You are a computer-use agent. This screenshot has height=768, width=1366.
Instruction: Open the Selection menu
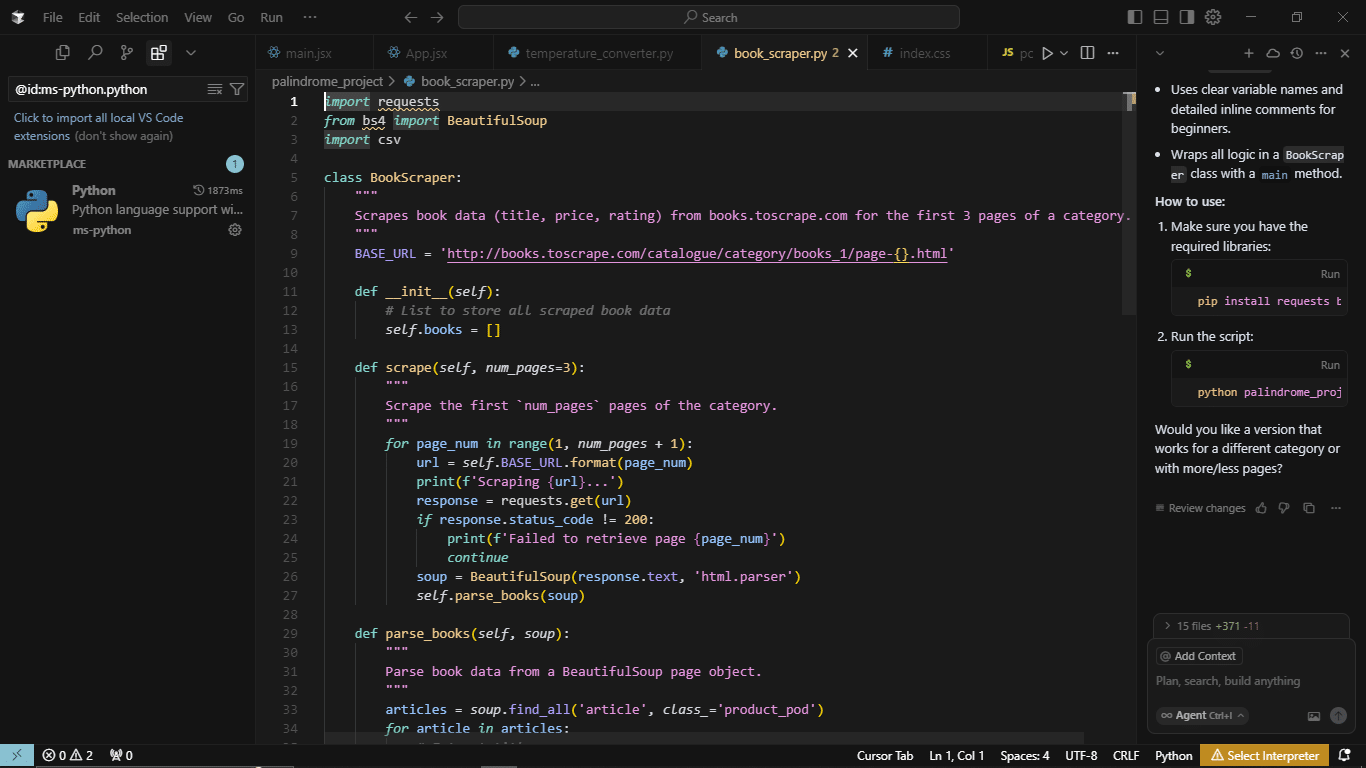(142, 17)
